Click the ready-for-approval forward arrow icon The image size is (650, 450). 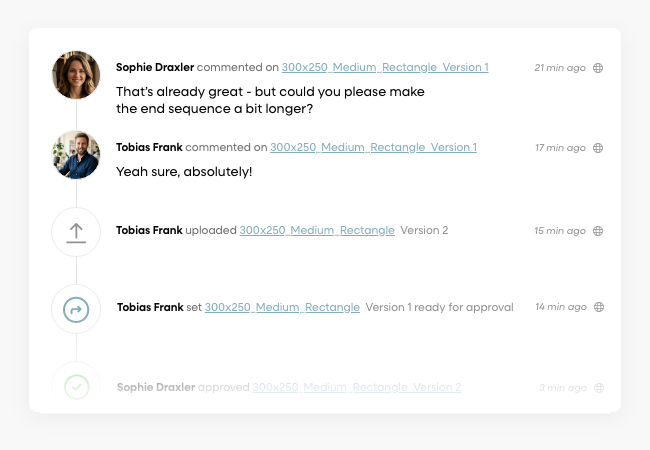click(76, 310)
